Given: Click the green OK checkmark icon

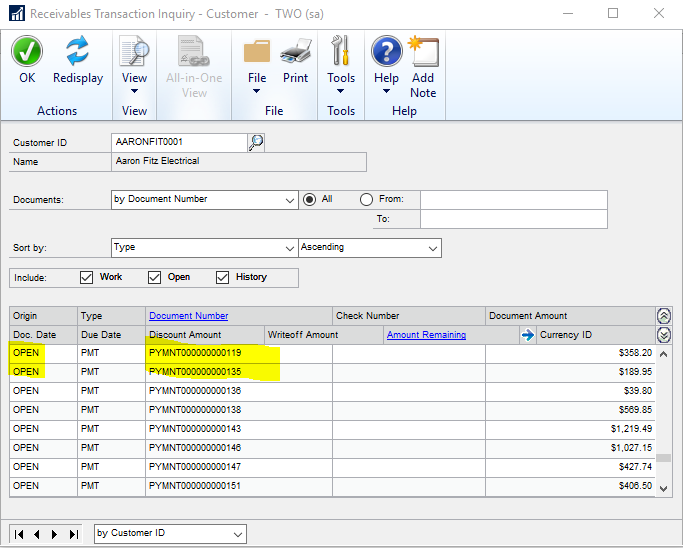Looking at the screenshot, I should [x=27, y=52].
